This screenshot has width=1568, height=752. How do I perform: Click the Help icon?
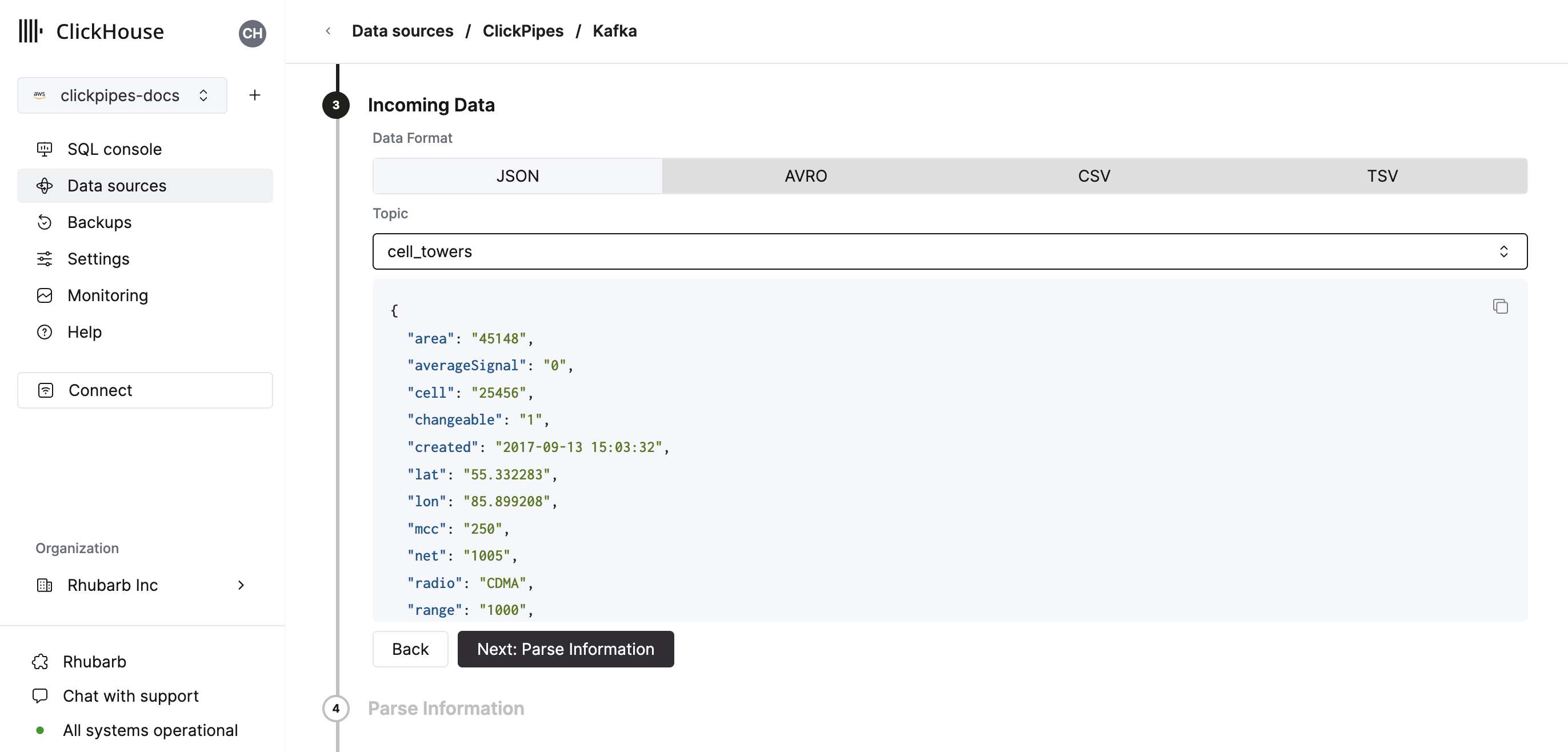coord(45,331)
